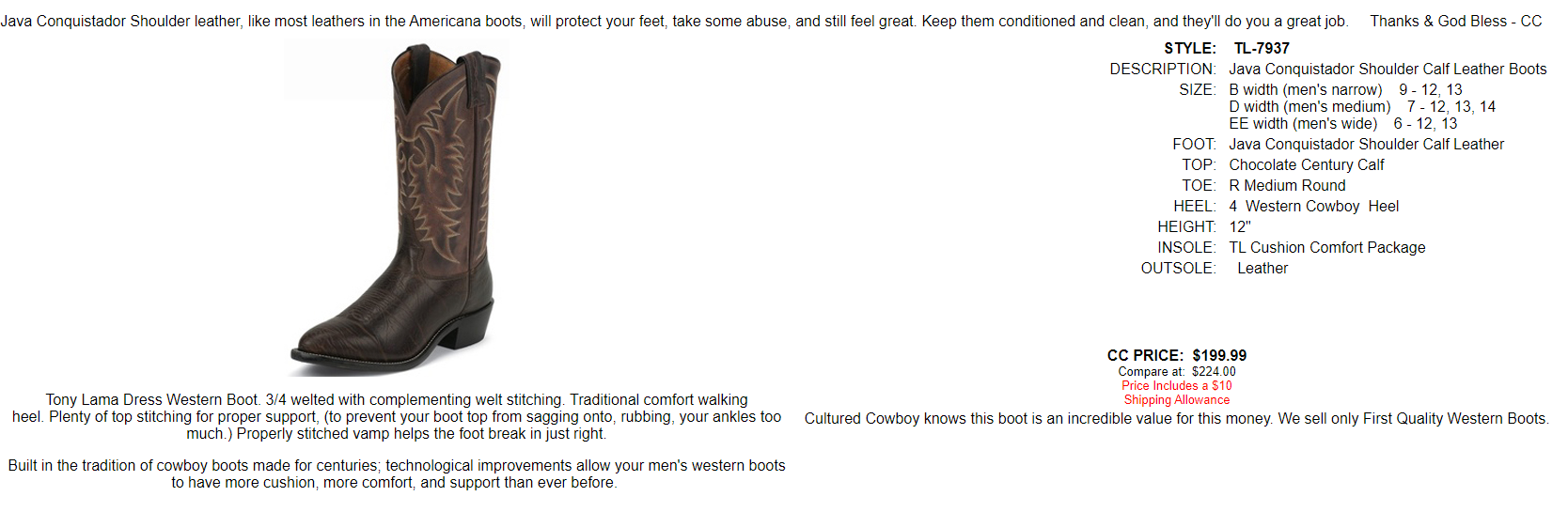Click the Tony Lama Dress Western Boot paragraph
Screen dimensions: 1568x512
point(397,417)
